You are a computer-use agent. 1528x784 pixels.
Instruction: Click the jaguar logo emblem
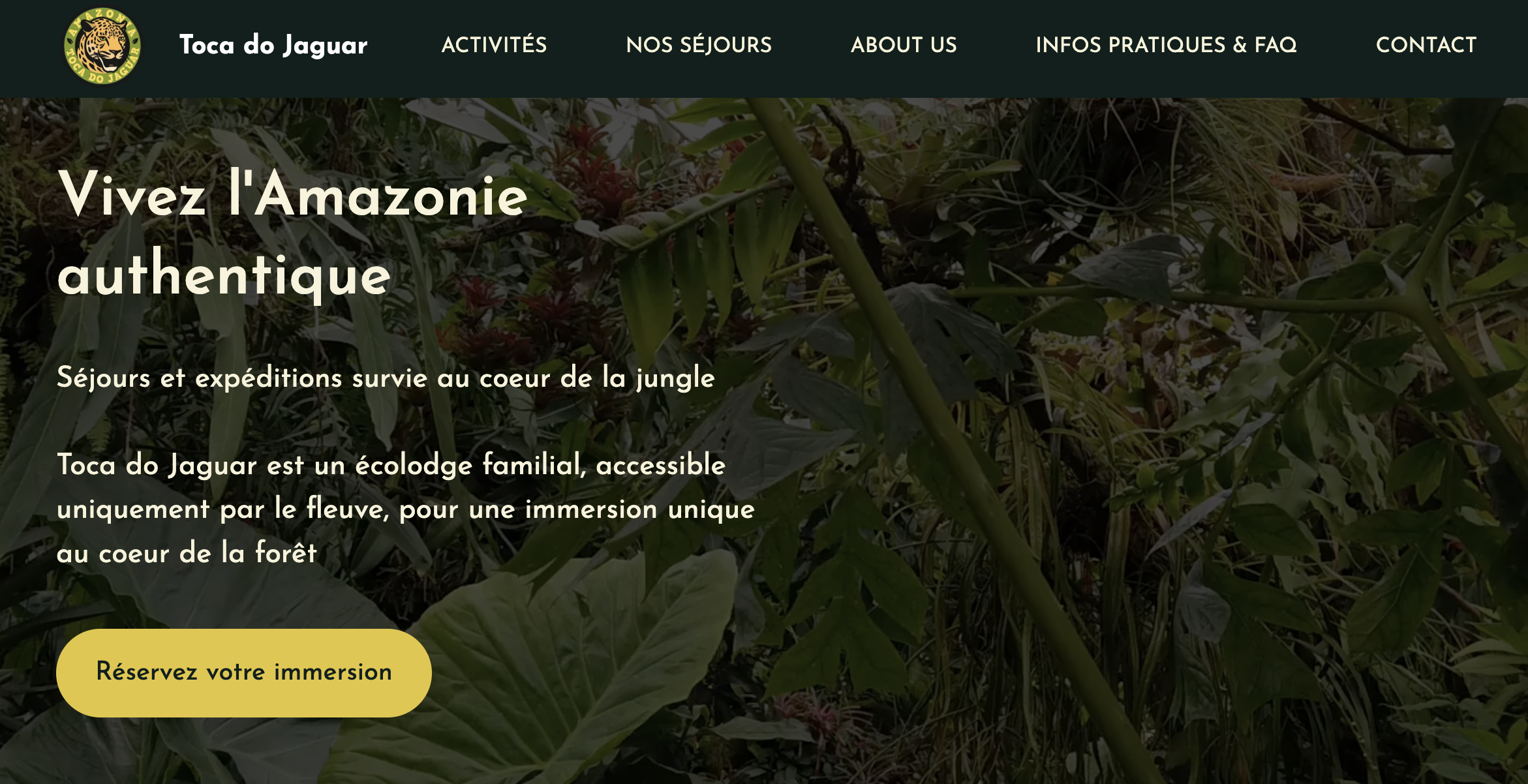(102, 46)
